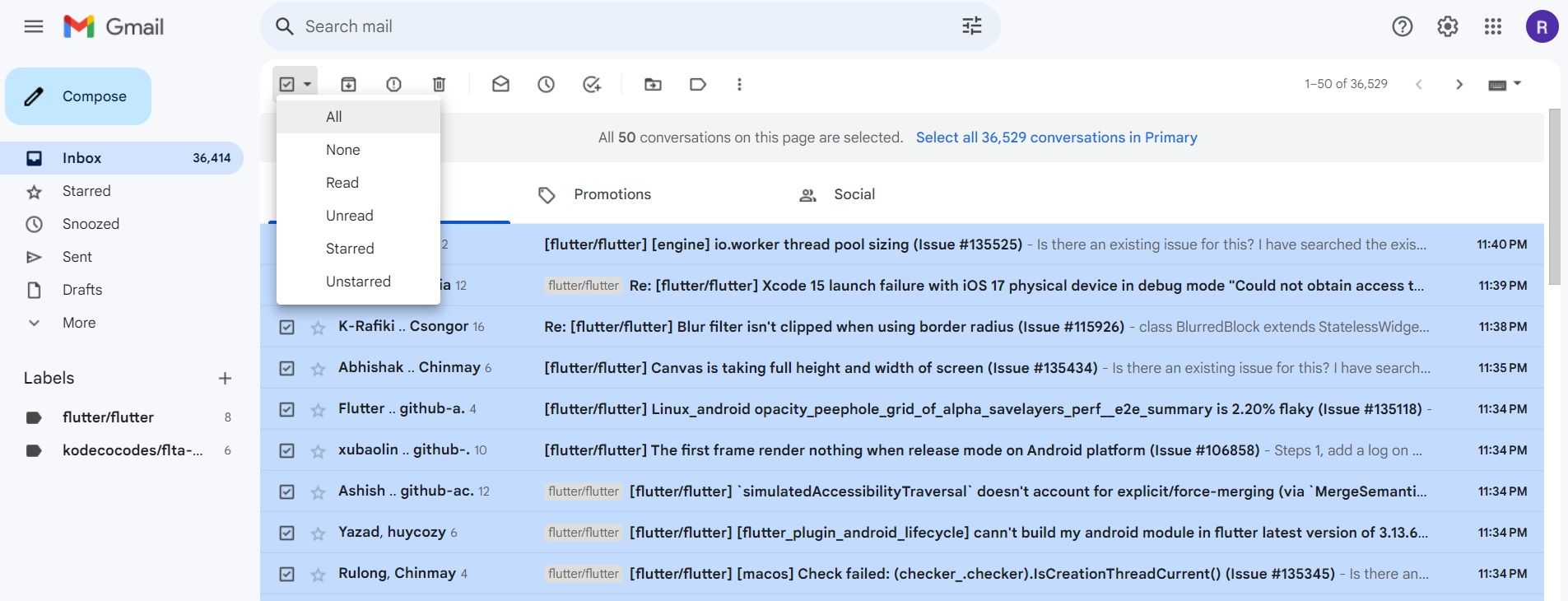
Task: Toggle star on Rulong, Chinmay email
Action: (318, 575)
